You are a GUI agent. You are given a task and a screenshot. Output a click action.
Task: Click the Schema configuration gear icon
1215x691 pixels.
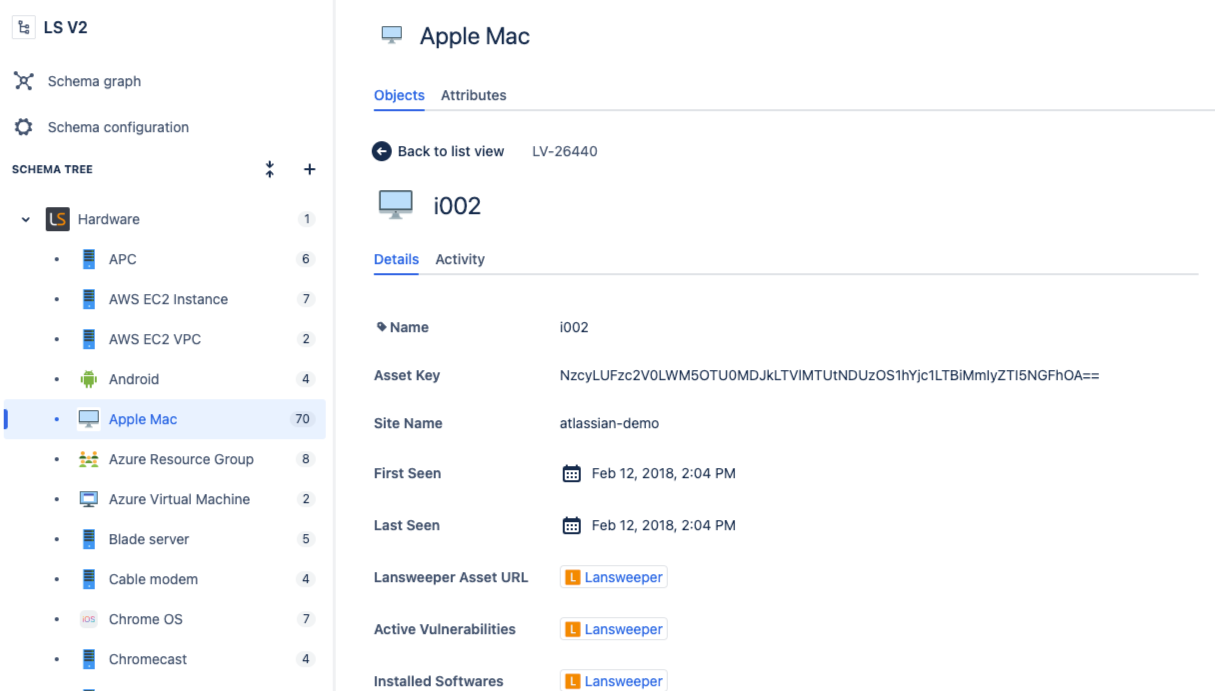click(x=24, y=127)
